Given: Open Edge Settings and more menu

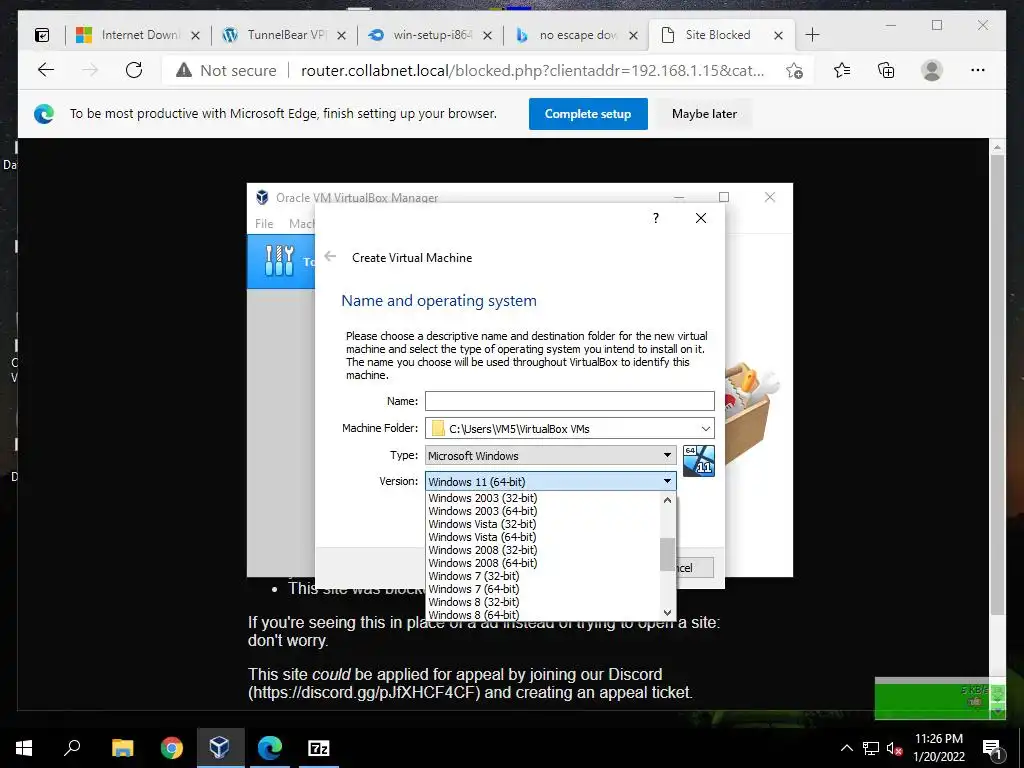Looking at the screenshot, I should (978, 70).
